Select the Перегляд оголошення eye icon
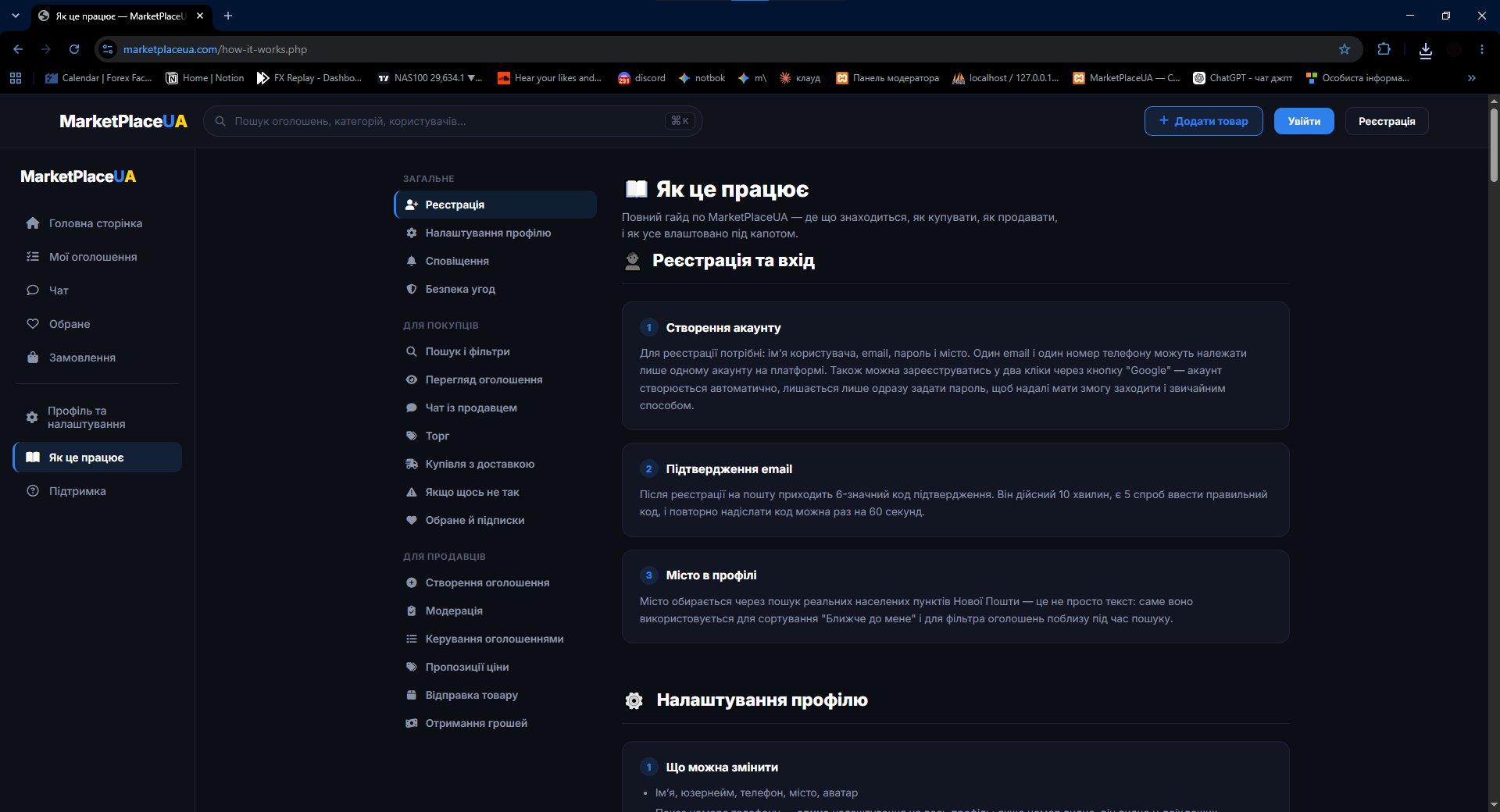The width and height of the screenshot is (1500, 812). [x=412, y=379]
